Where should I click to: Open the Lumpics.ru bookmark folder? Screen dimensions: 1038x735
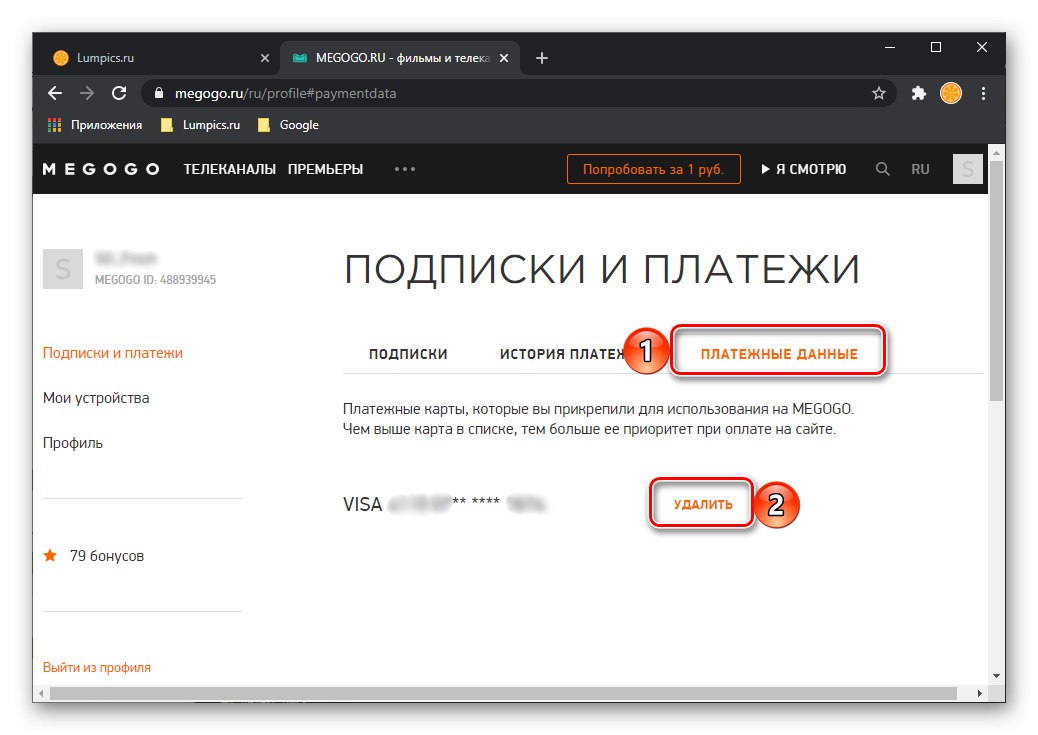coord(201,125)
